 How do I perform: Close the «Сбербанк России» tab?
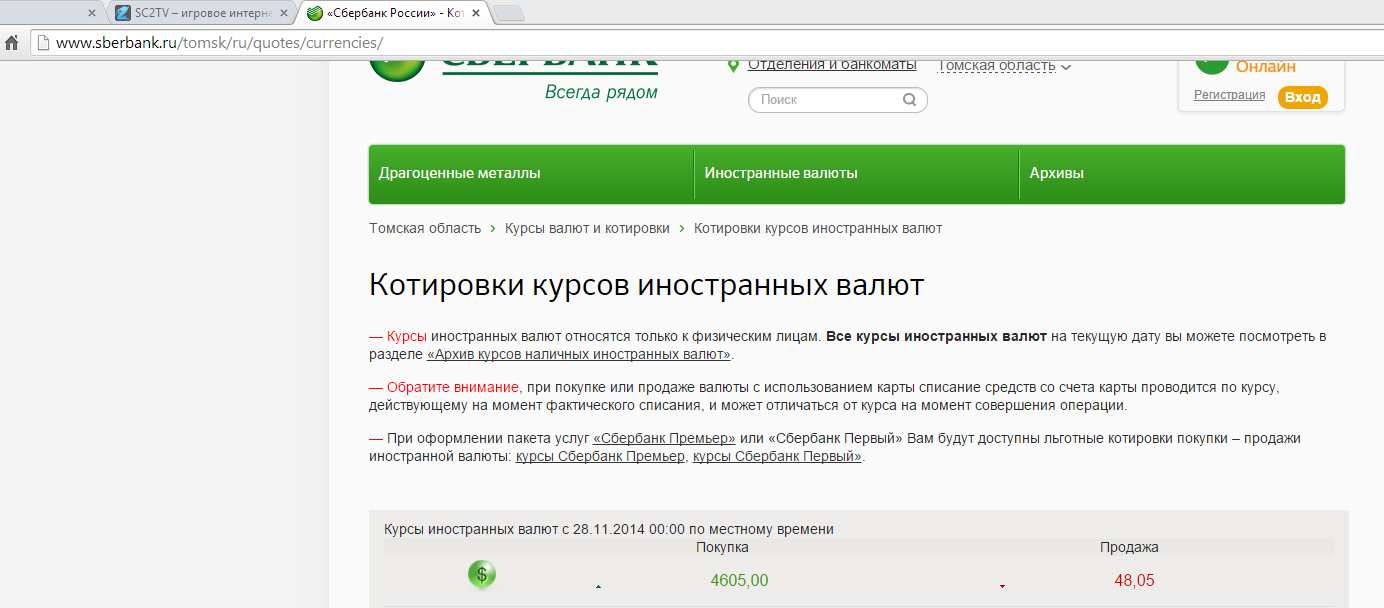476,13
